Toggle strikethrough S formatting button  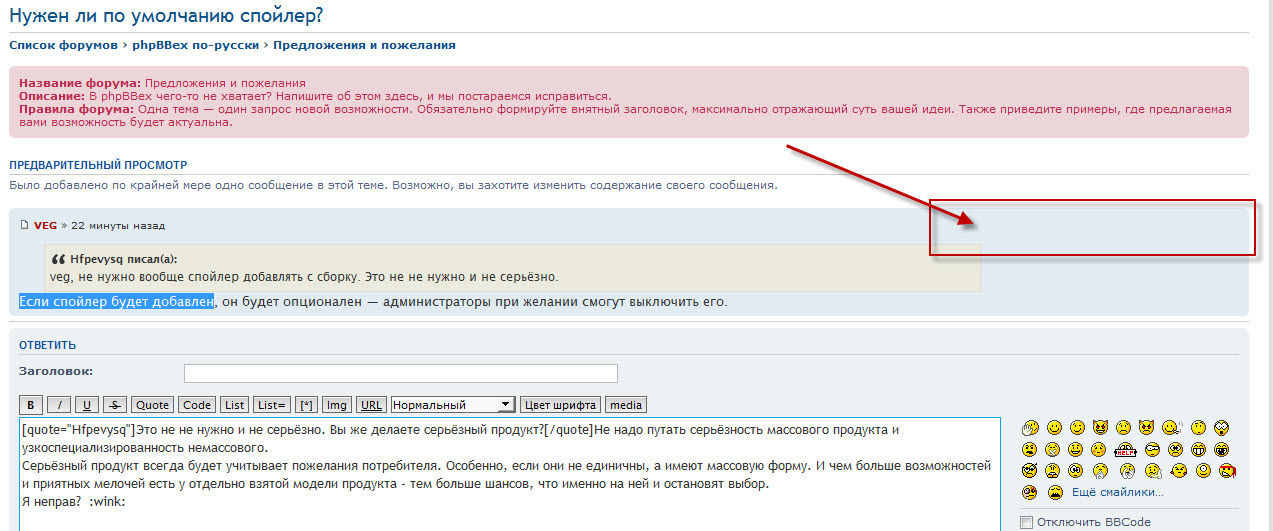115,405
